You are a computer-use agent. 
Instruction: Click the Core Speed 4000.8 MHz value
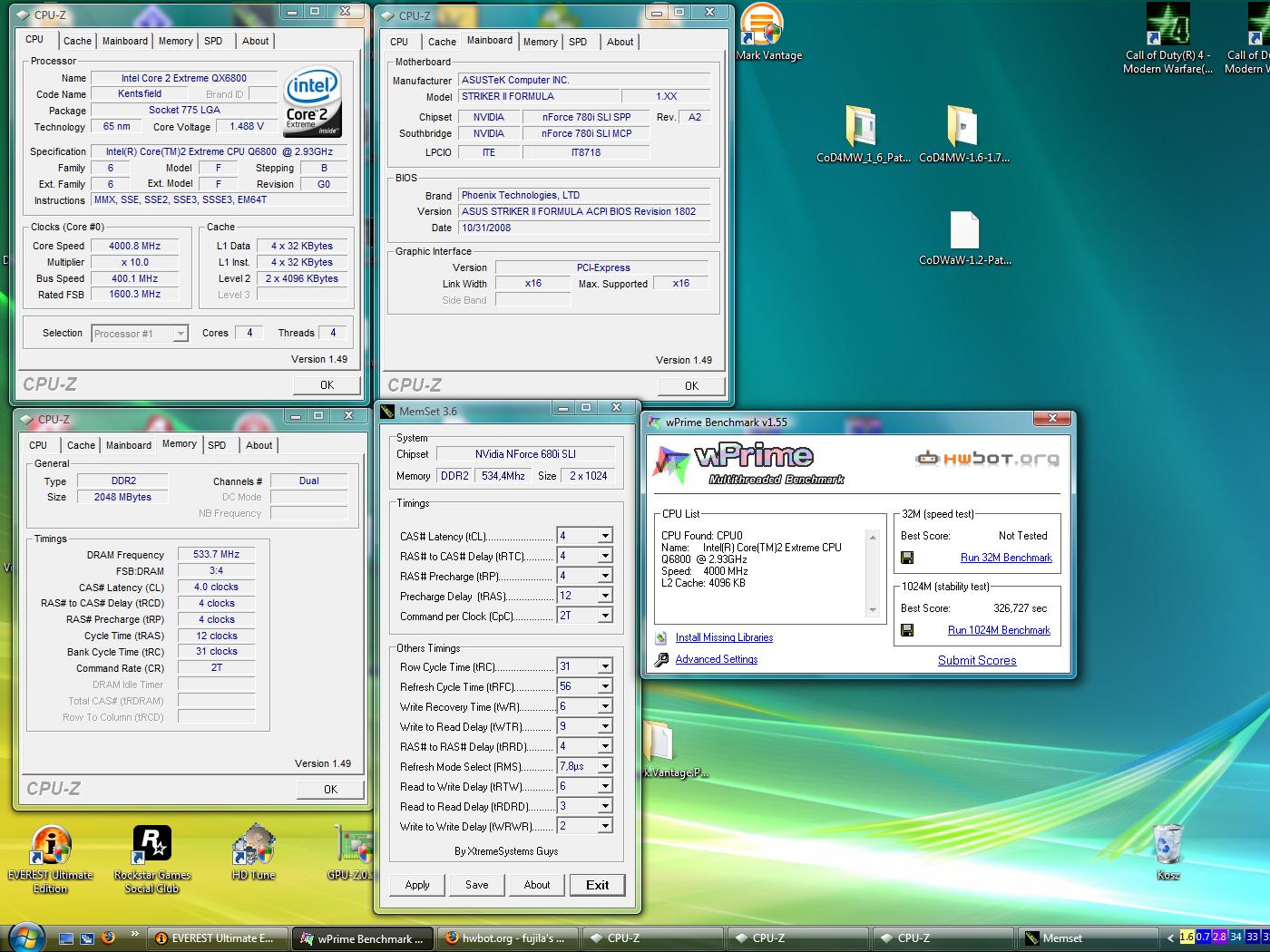134,246
